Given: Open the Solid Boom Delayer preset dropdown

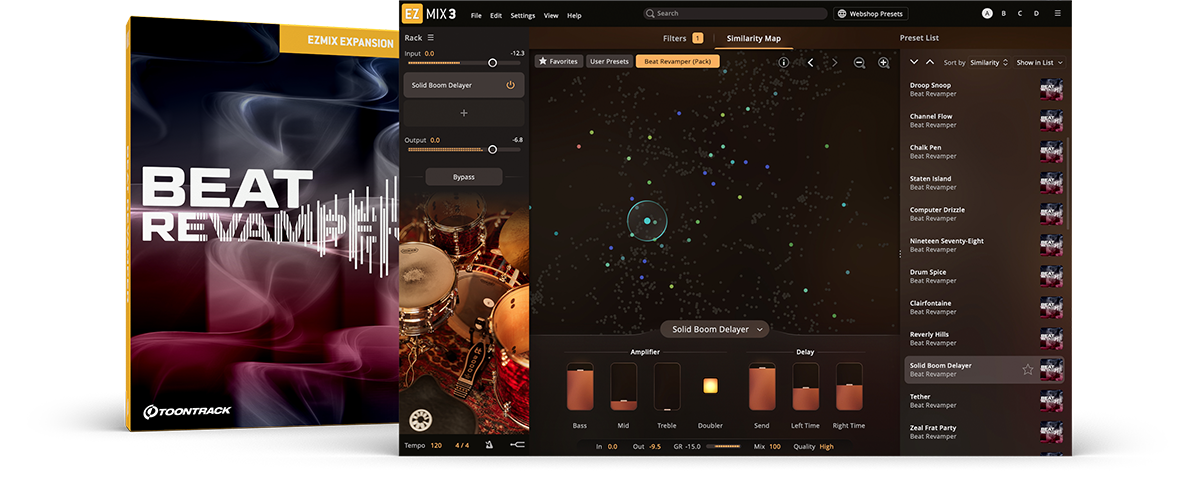Looking at the screenshot, I should [x=714, y=329].
